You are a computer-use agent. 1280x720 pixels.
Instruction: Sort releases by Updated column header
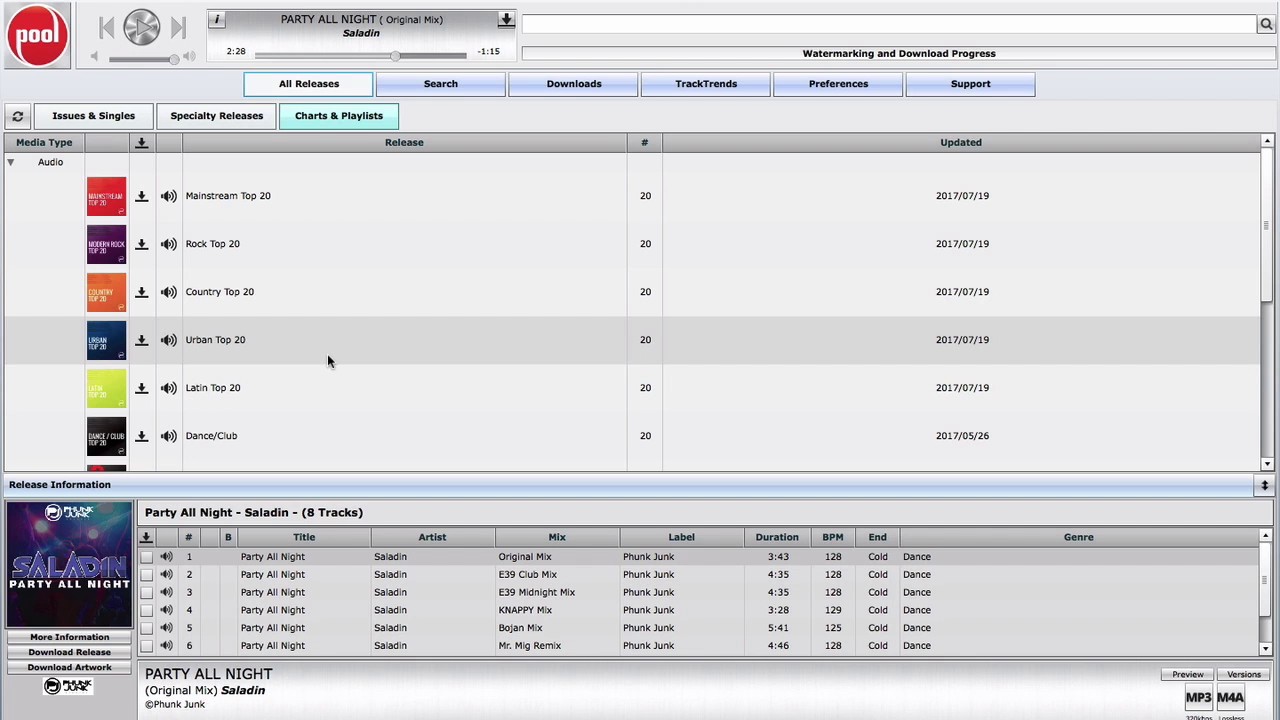[x=961, y=143]
